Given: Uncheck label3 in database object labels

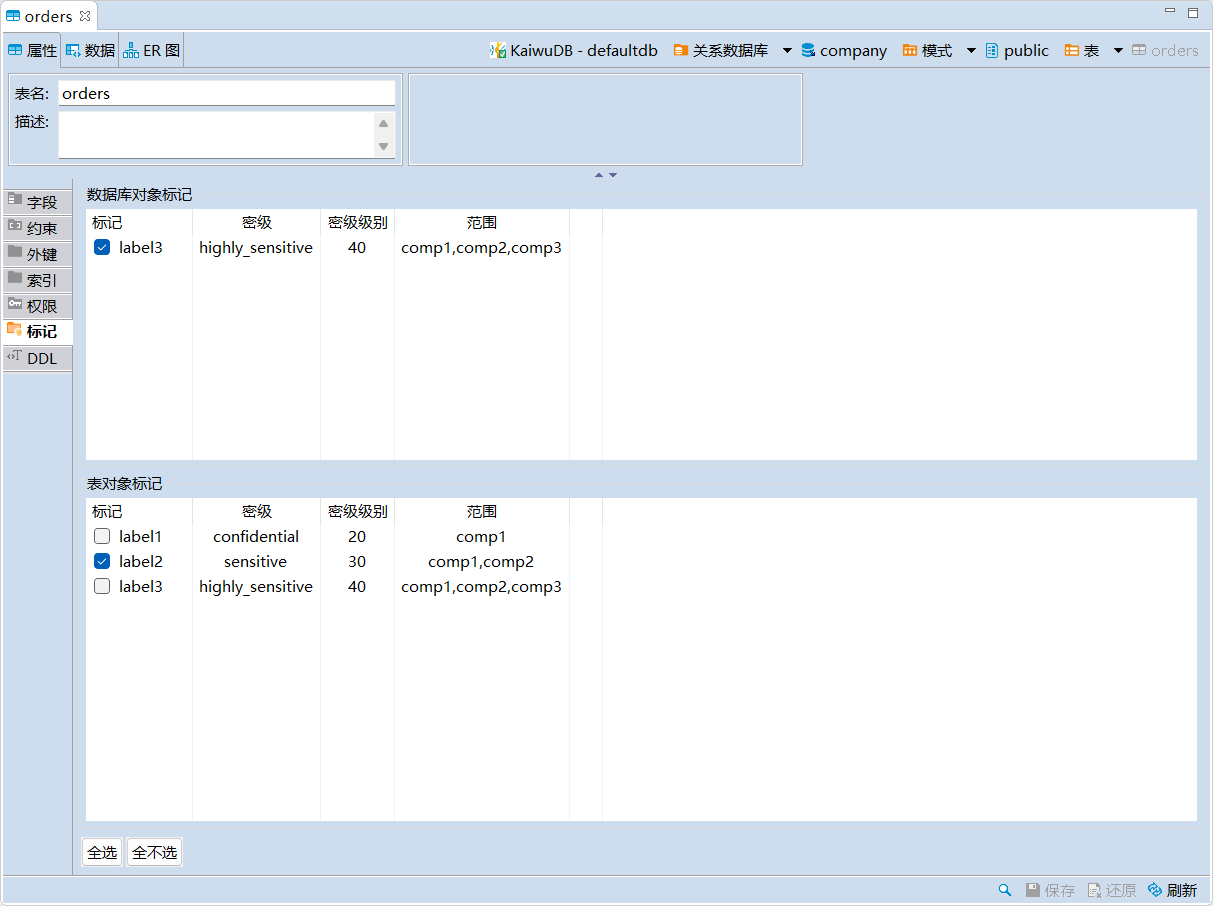Looking at the screenshot, I should point(102,248).
